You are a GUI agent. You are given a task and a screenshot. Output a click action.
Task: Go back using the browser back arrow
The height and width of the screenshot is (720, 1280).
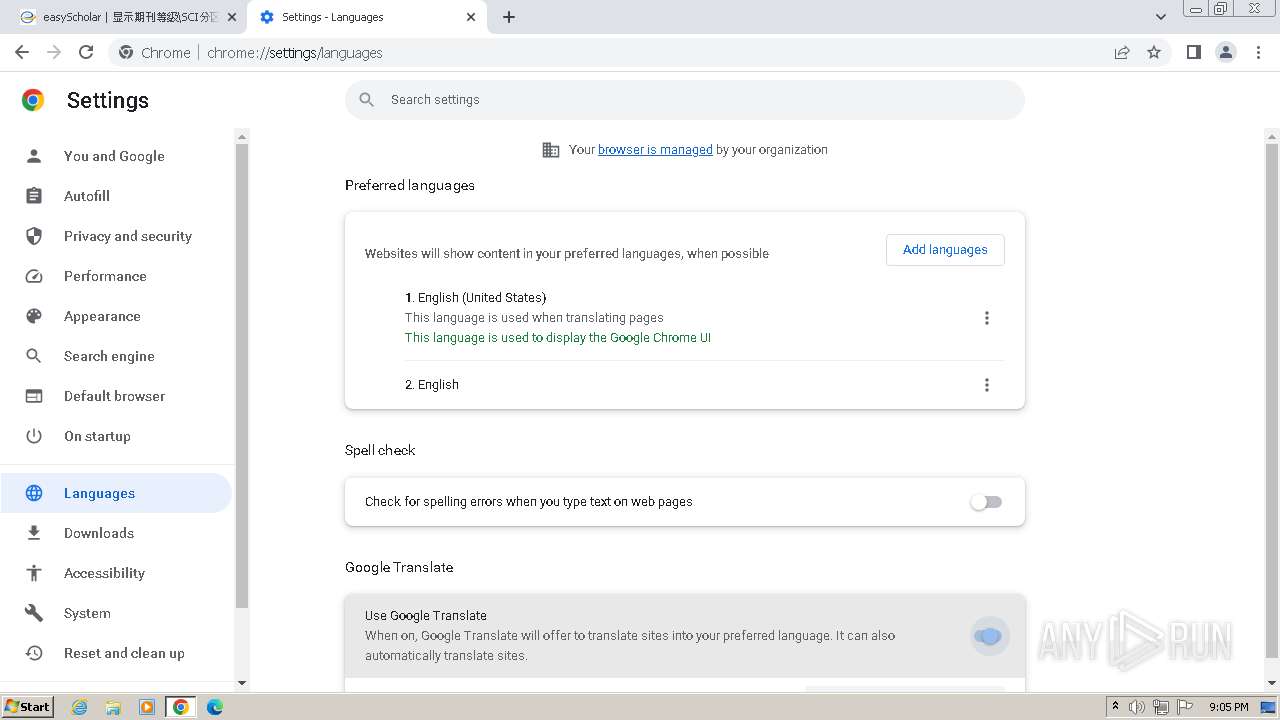tap(22, 52)
